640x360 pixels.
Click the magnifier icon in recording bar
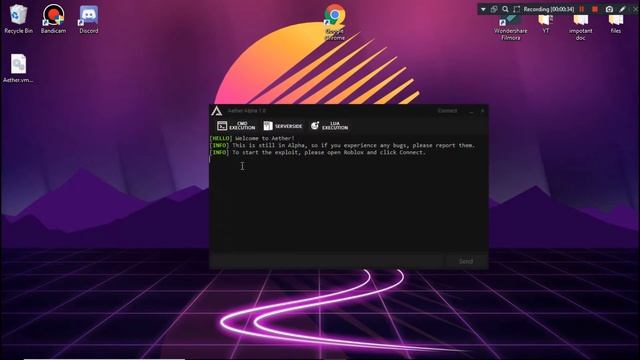[505, 9]
